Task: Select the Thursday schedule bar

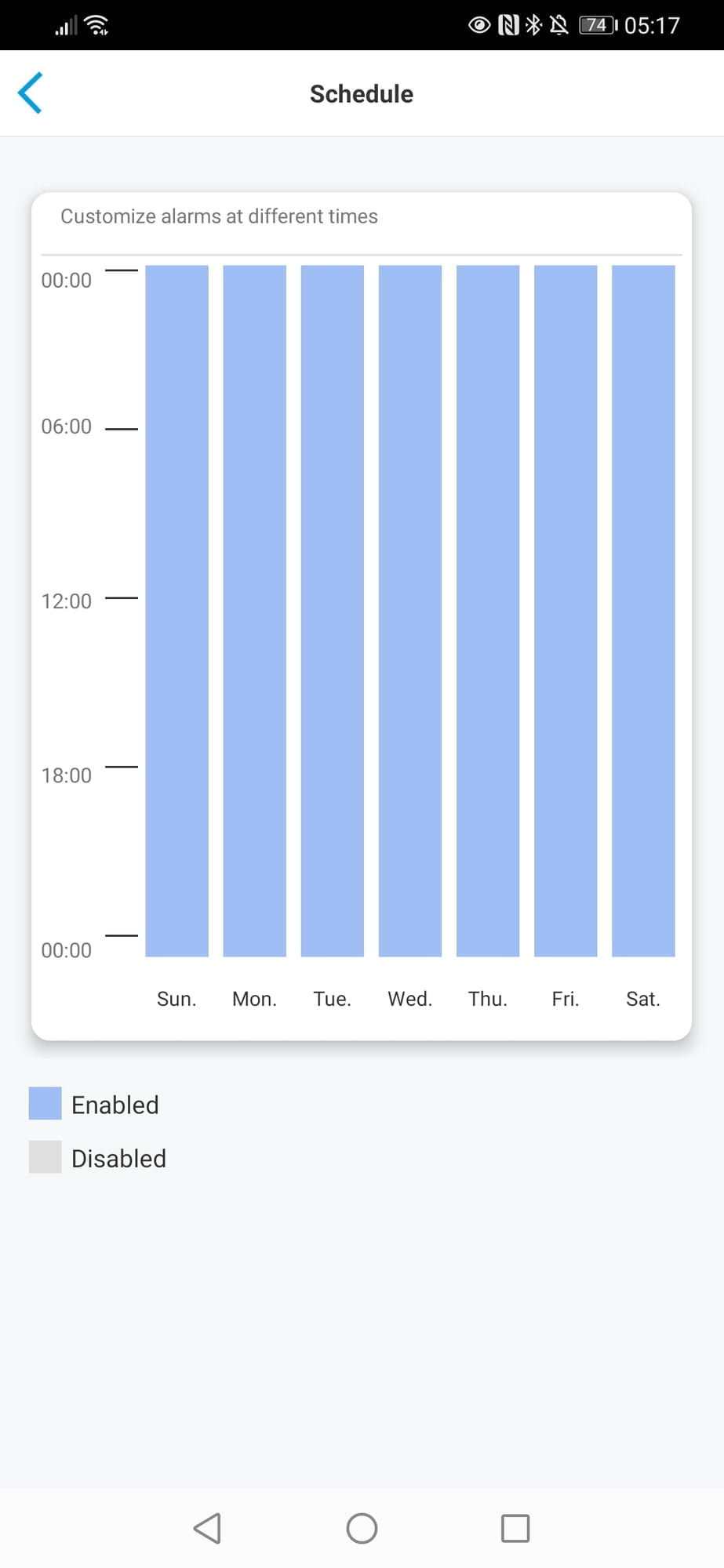Action: [488, 611]
